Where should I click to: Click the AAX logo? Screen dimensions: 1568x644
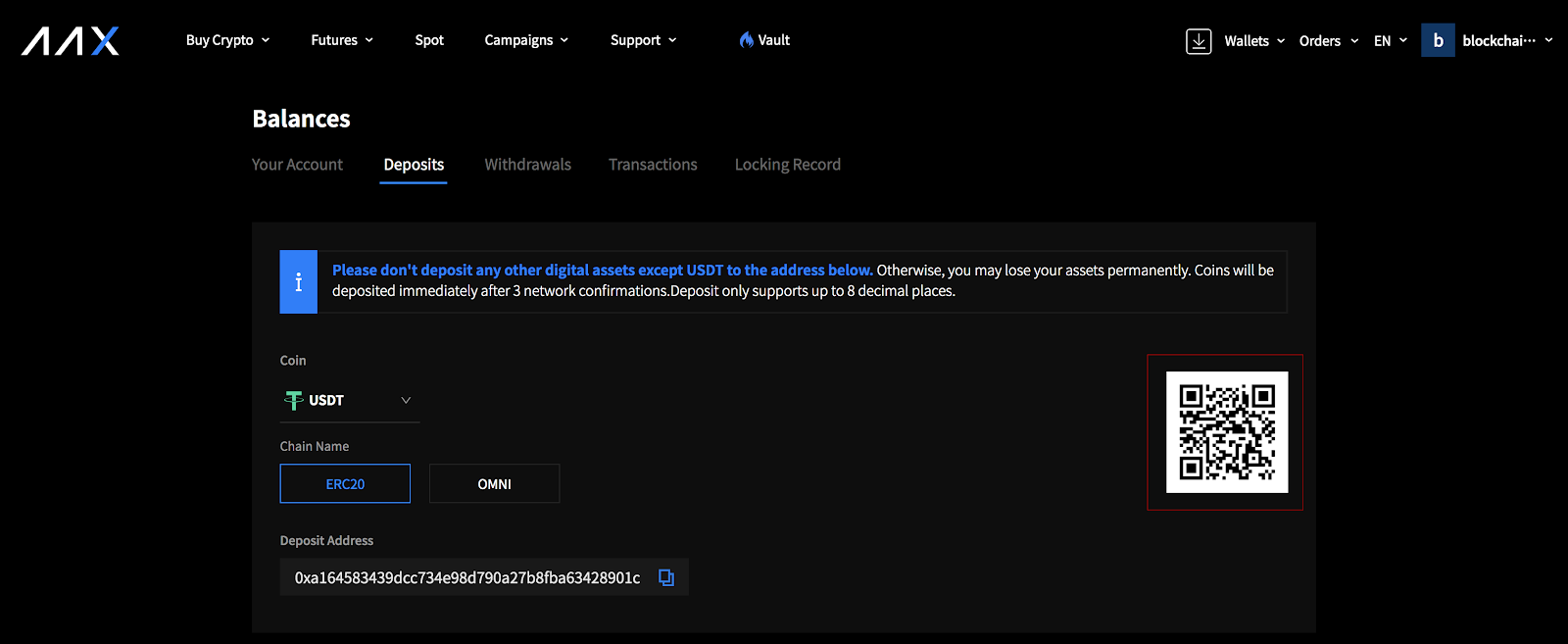pos(71,41)
